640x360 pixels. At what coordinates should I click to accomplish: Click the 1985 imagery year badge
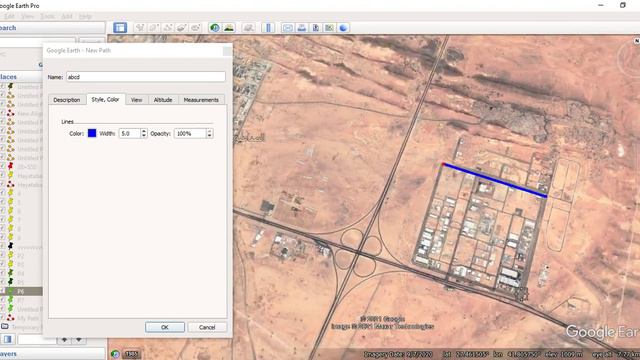[131, 354]
